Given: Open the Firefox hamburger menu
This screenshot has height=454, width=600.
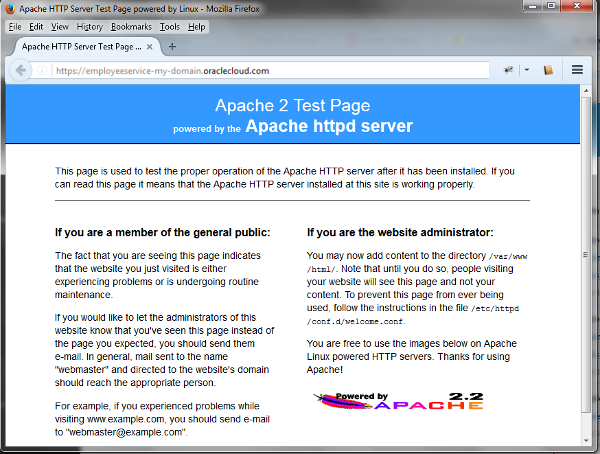Looking at the screenshot, I should [x=577, y=70].
